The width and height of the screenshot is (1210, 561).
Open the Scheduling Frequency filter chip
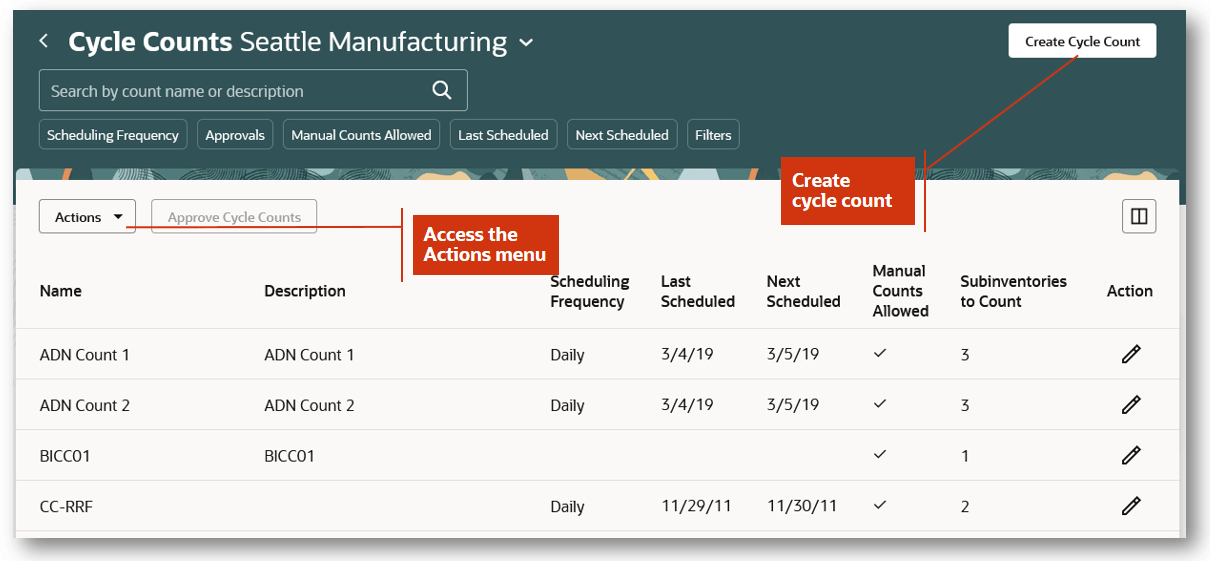tap(112, 135)
